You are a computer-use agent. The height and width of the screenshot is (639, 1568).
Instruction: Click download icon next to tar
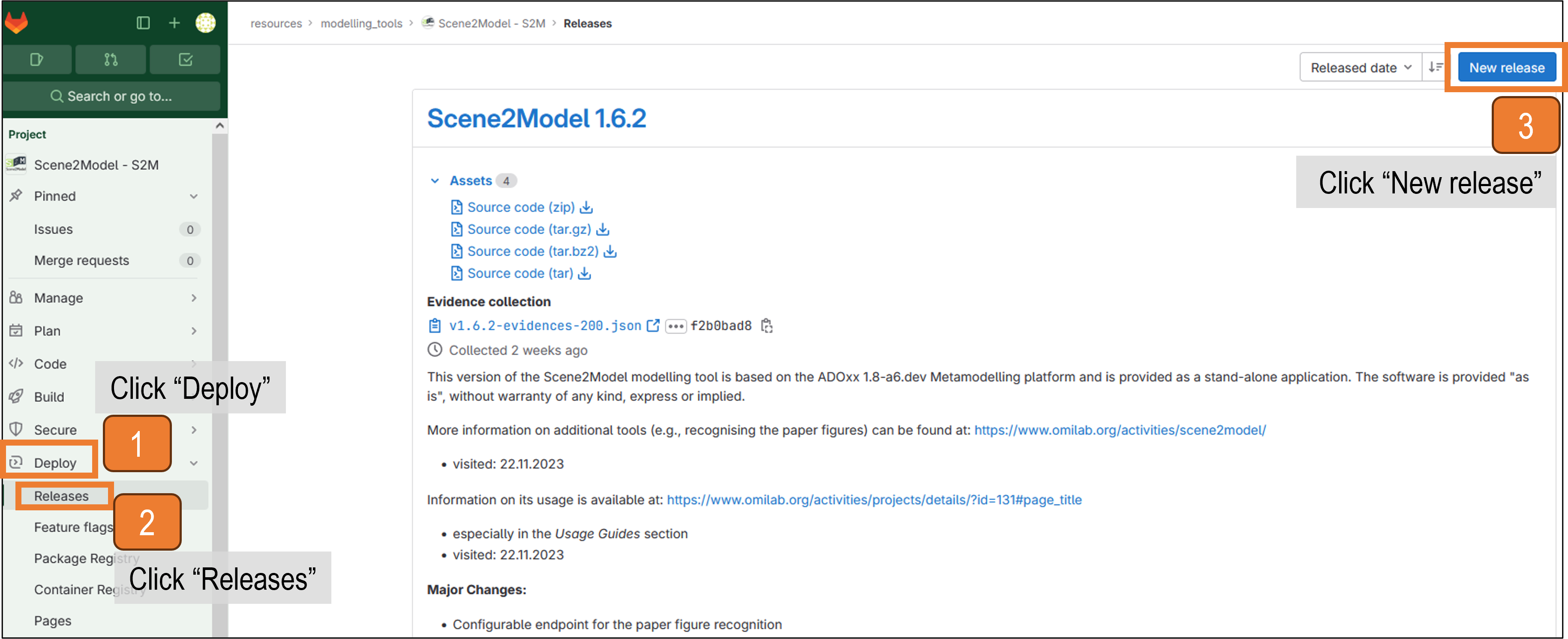coord(584,273)
